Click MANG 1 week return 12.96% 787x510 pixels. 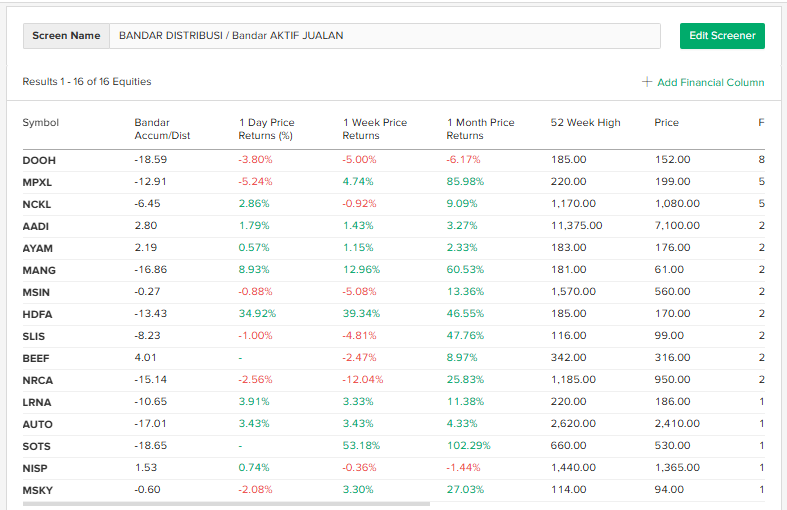pyautogui.click(x=361, y=270)
